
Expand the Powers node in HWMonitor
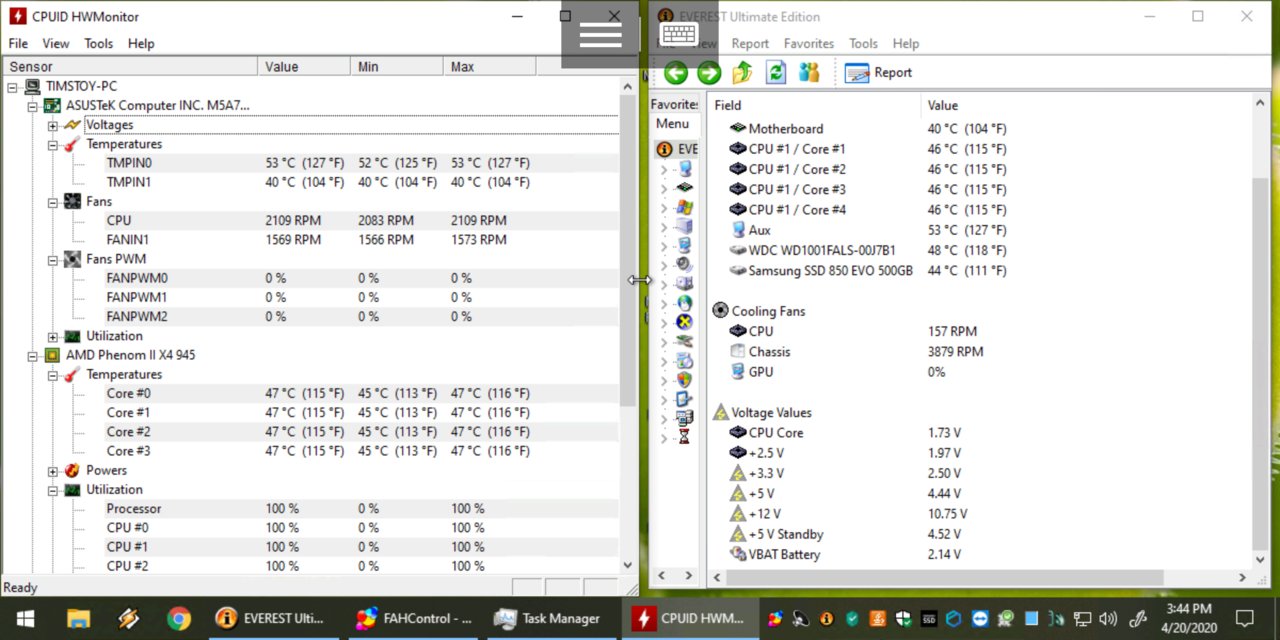53,470
